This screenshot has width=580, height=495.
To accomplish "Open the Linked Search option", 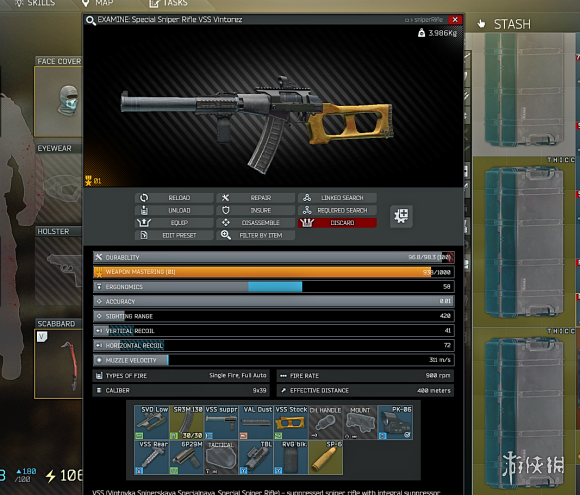I will tap(337, 198).
